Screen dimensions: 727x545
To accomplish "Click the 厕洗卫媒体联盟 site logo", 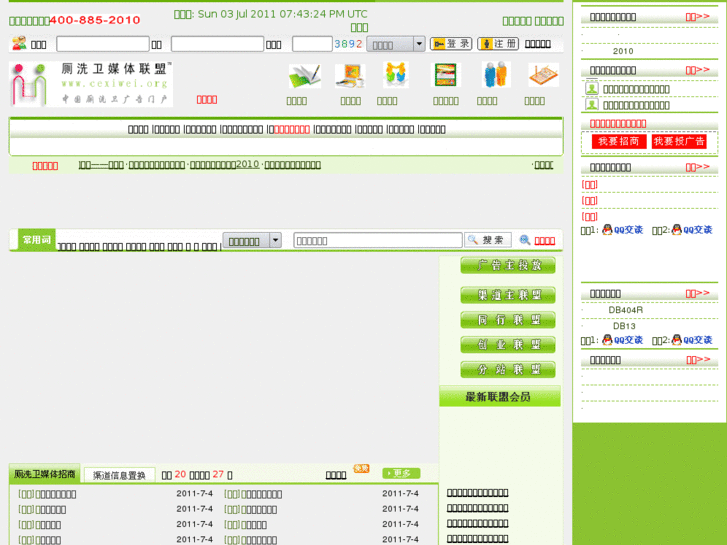I will (x=91, y=84).
